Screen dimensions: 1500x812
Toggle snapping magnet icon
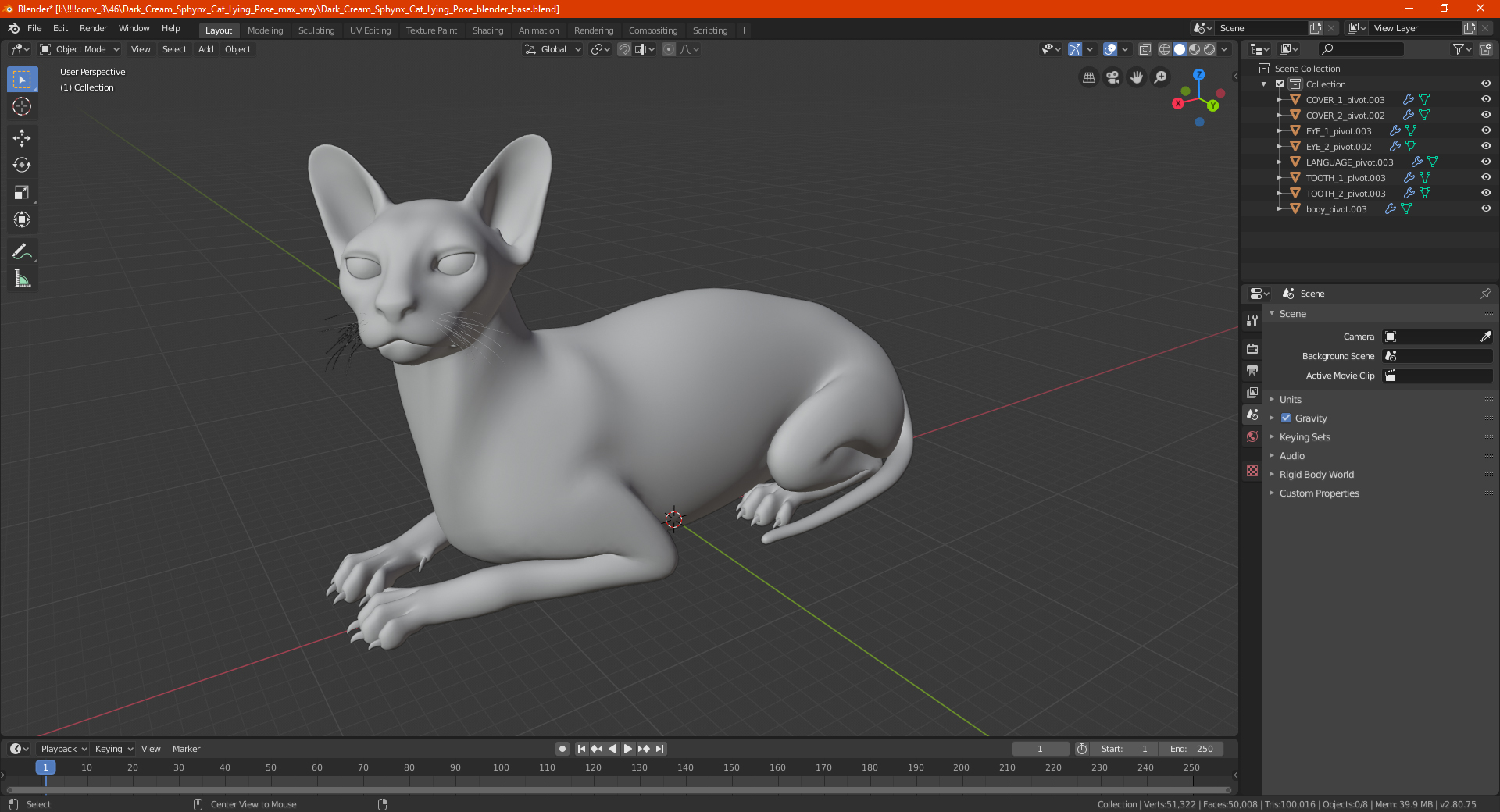coord(624,49)
